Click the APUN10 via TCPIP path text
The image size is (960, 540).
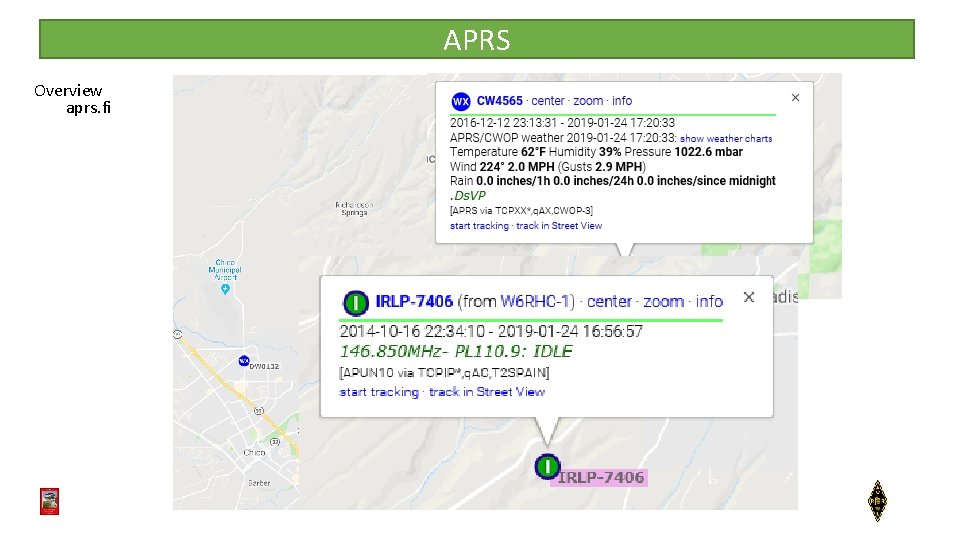444,373
